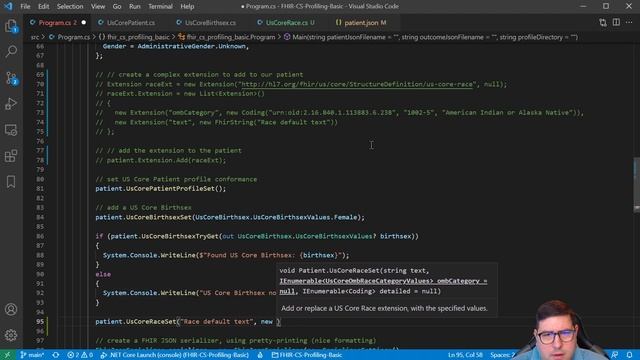
Task: Synchronize changes via status bar icon
Action: [x=56, y=355]
